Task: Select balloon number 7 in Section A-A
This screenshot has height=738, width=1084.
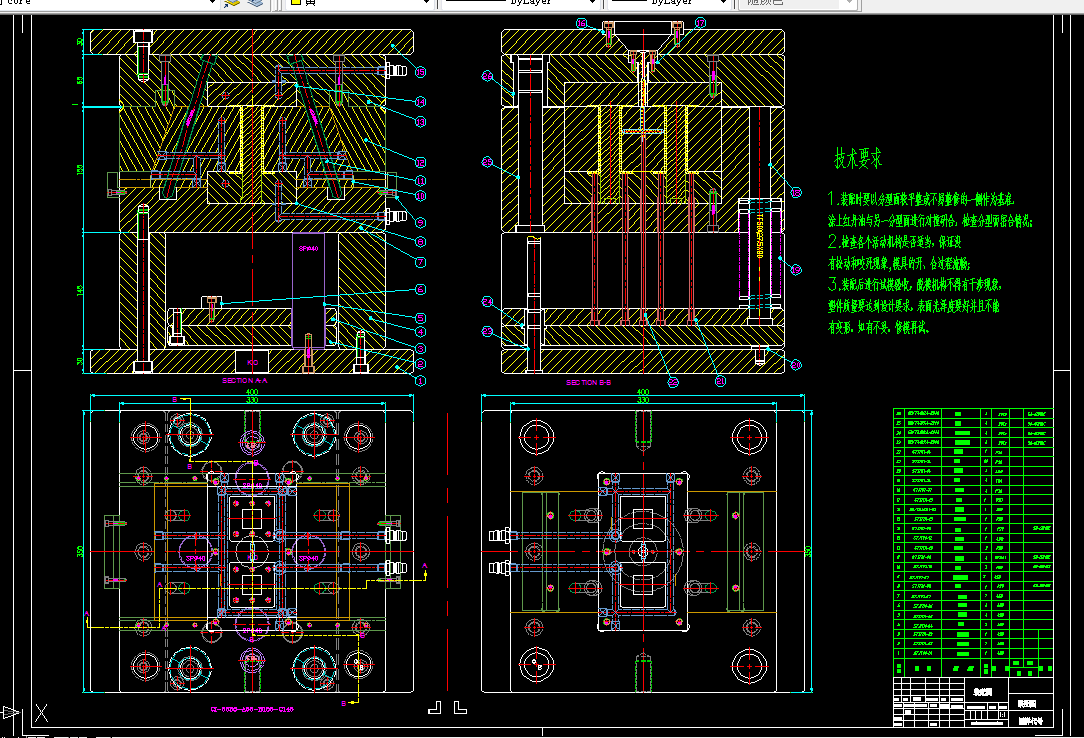Action: tap(420, 262)
